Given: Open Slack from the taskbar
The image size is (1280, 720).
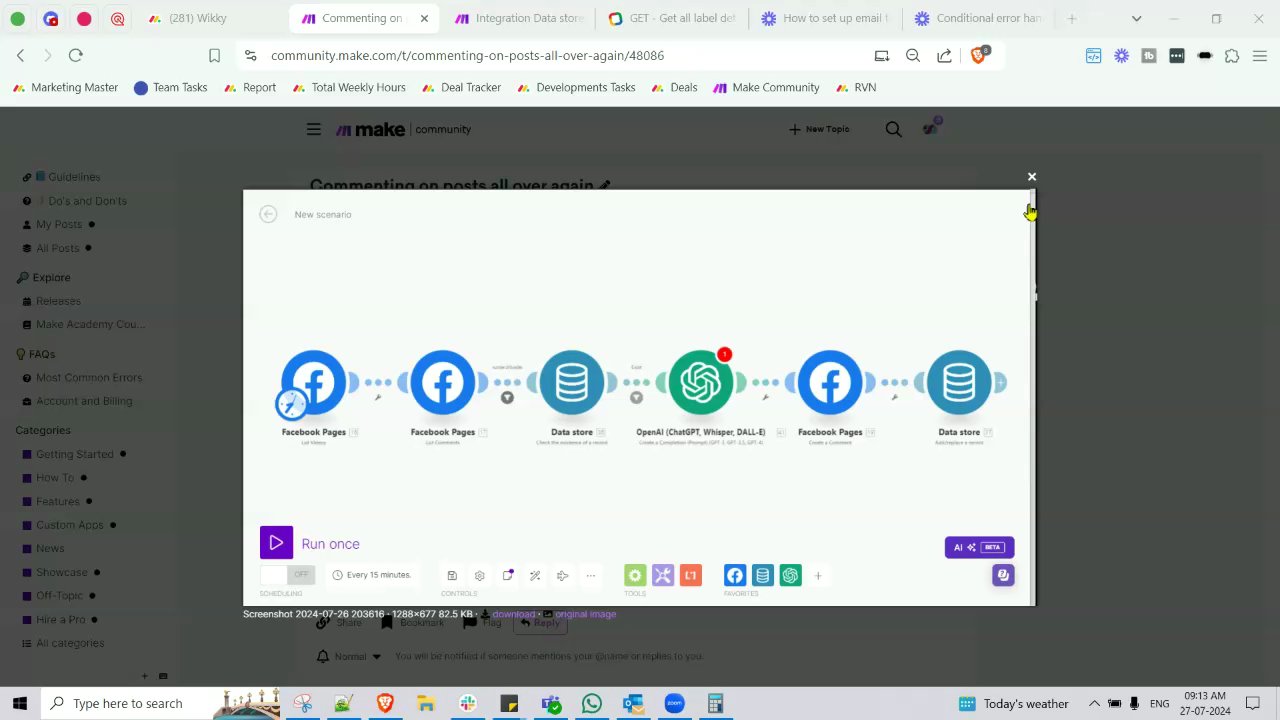Looking at the screenshot, I should (467, 703).
